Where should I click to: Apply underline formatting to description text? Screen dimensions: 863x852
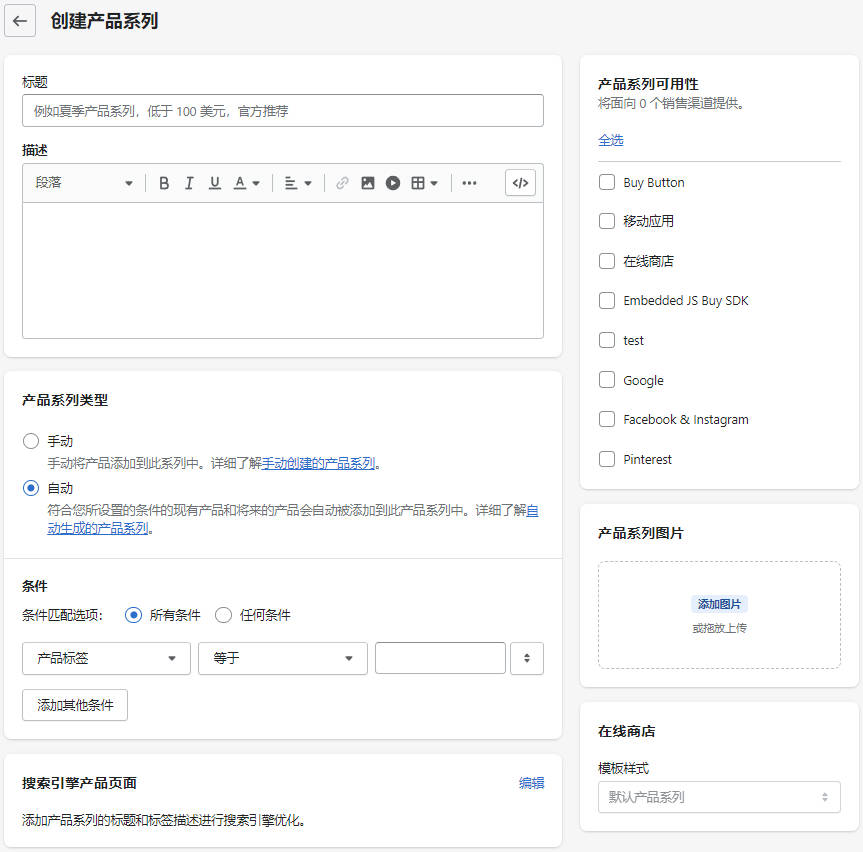click(212, 183)
